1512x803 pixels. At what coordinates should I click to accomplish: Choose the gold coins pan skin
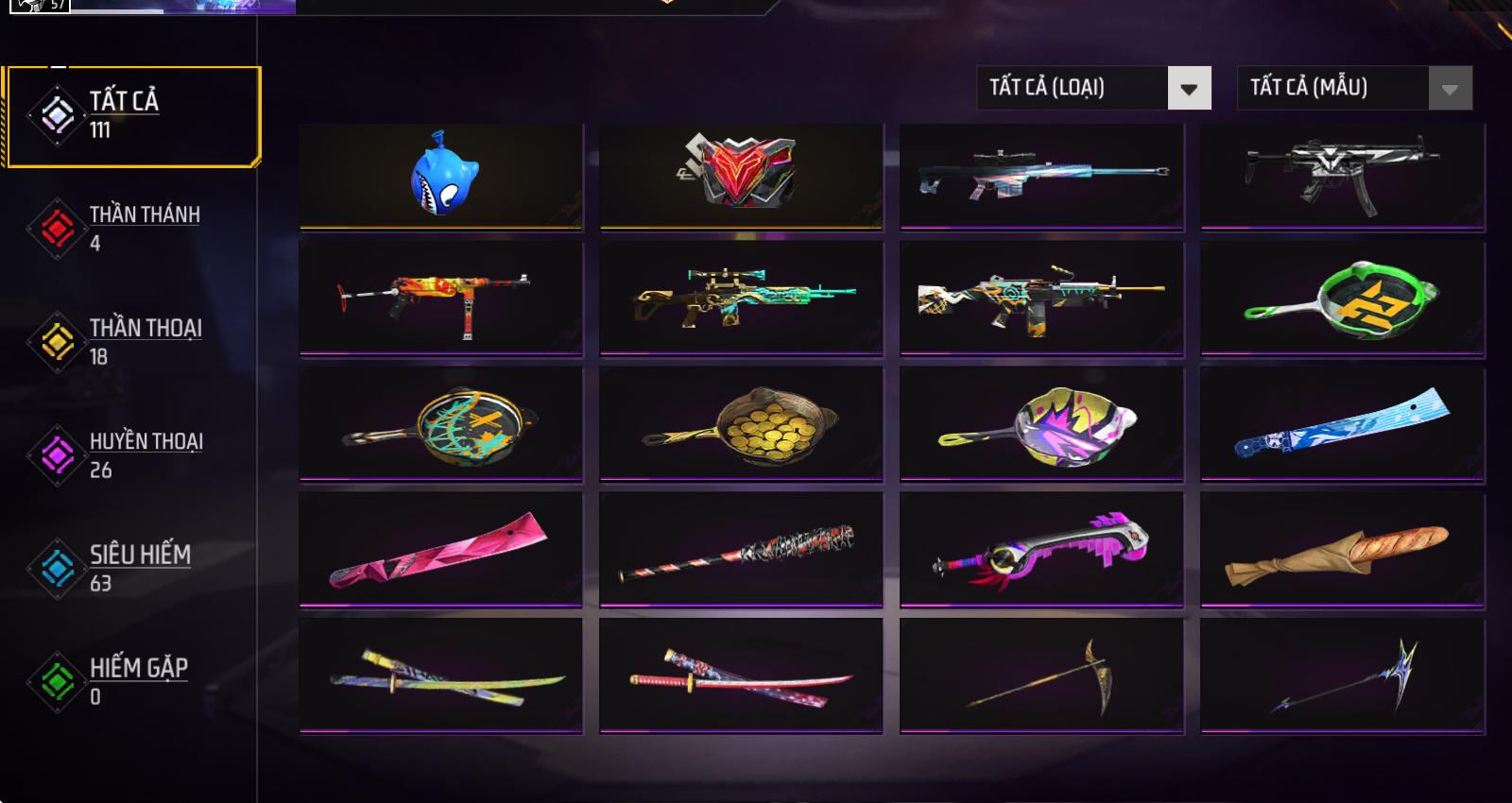tap(742, 424)
